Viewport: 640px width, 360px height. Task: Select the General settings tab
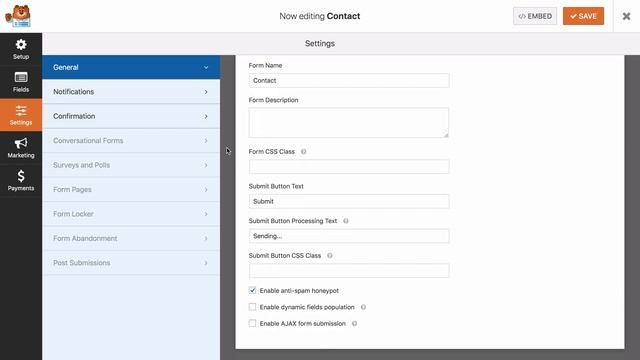pyautogui.click(x=131, y=67)
